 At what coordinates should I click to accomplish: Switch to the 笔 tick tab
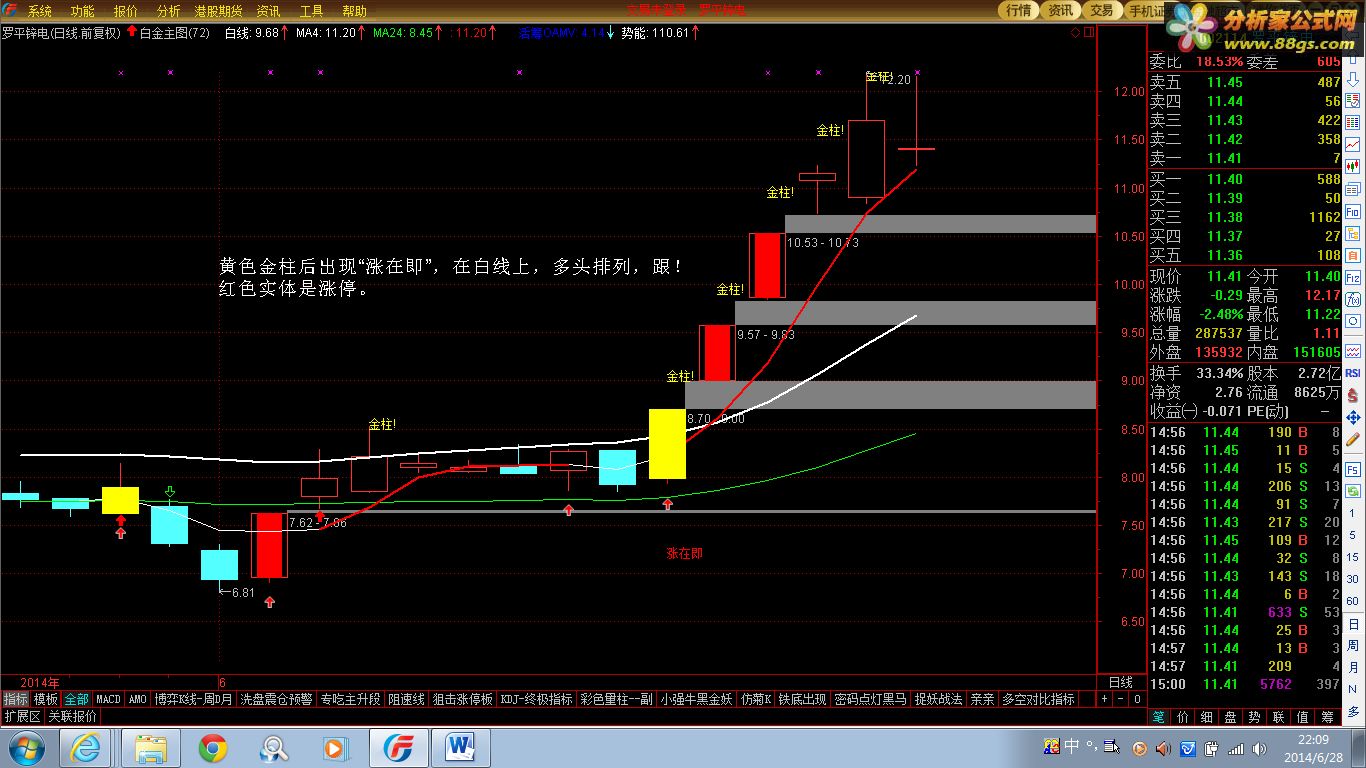point(1158,717)
